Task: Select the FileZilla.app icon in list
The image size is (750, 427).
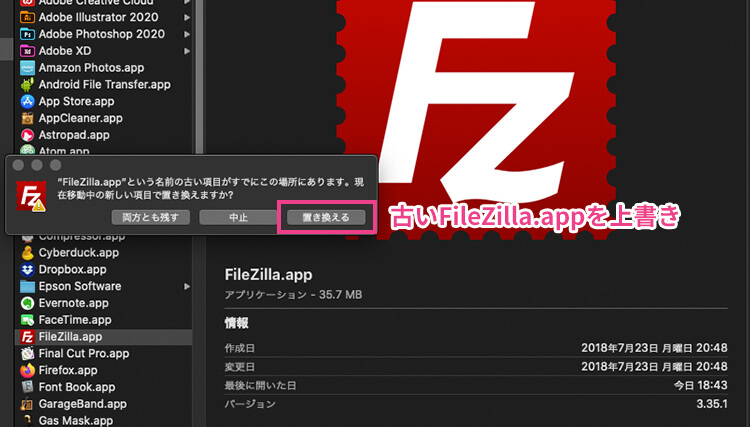Action: (x=27, y=337)
